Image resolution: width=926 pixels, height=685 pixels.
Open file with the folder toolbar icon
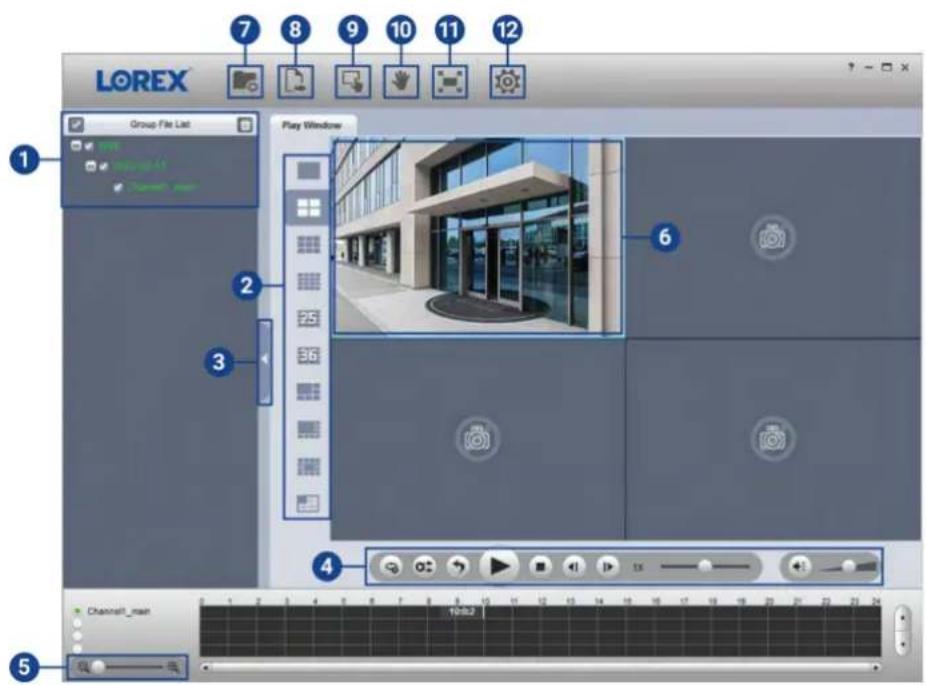point(245,81)
